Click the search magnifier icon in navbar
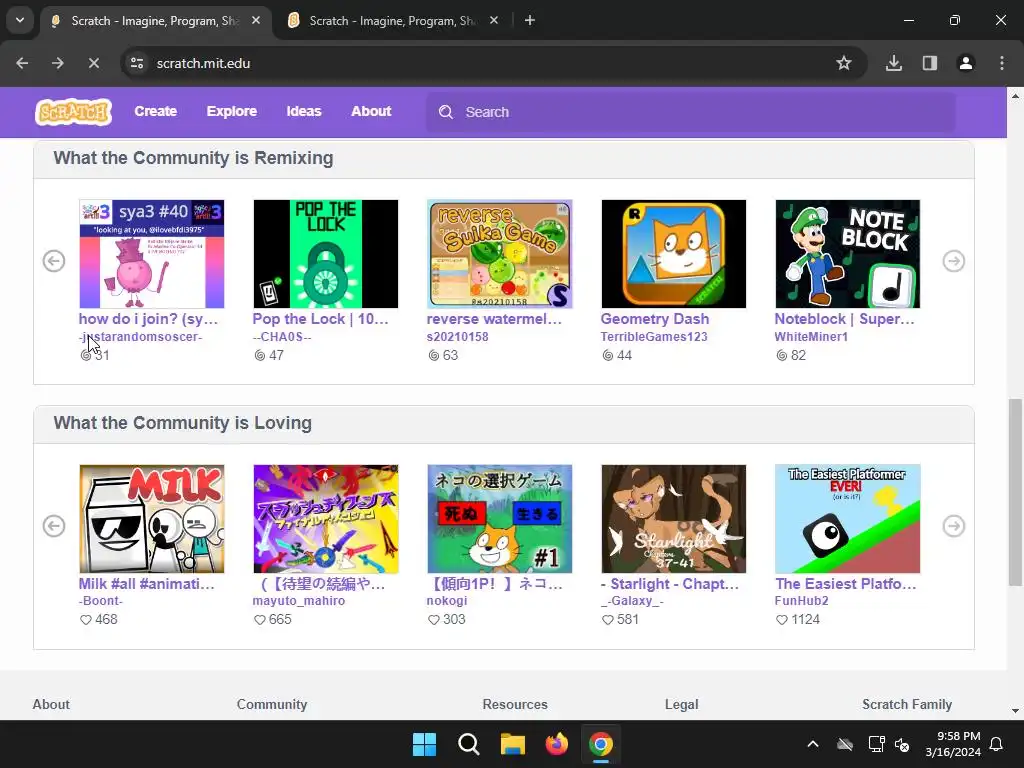Viewport: 1024px width, 768px height. click(446, 112)
